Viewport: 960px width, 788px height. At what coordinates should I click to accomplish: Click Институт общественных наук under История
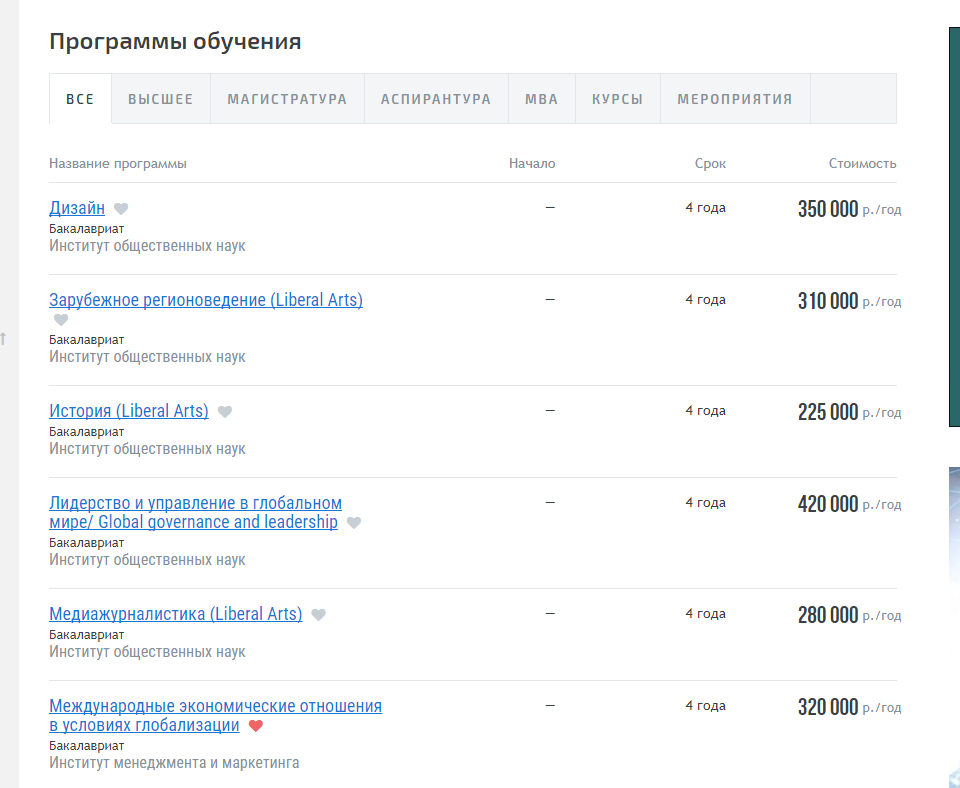pos(147,449)
